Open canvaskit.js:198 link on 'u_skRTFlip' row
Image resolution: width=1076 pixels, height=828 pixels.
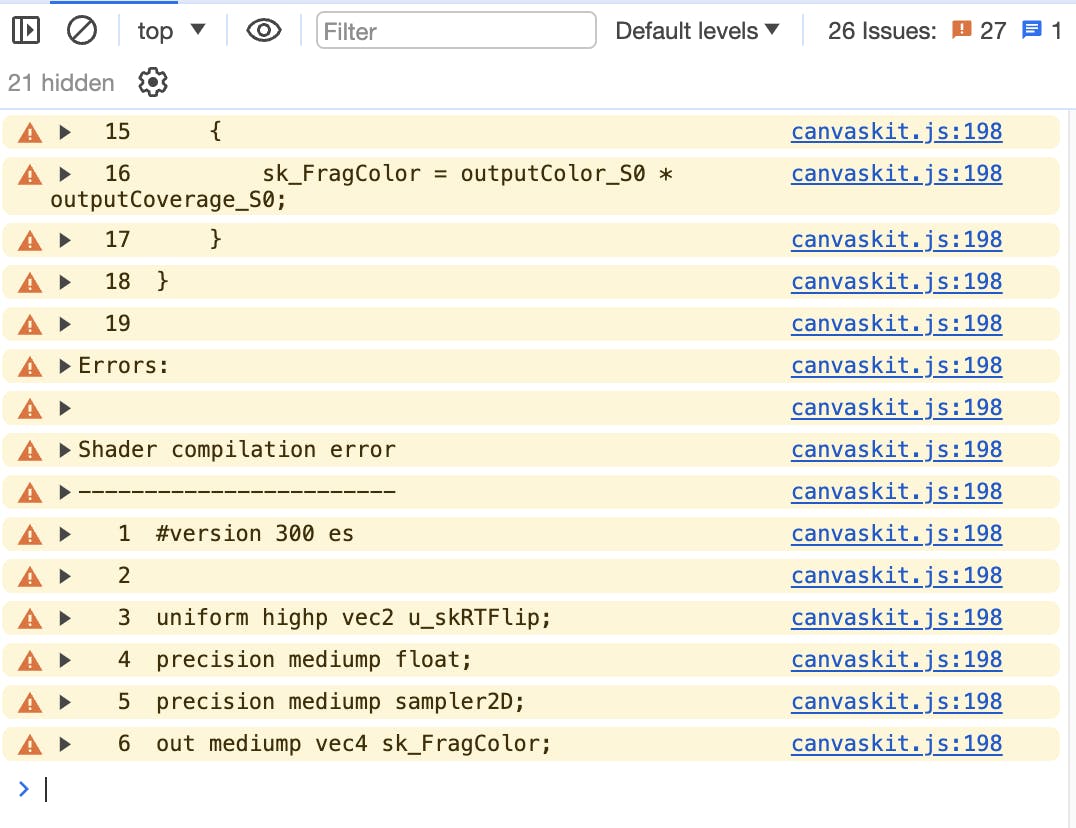[x=896, y=617]
